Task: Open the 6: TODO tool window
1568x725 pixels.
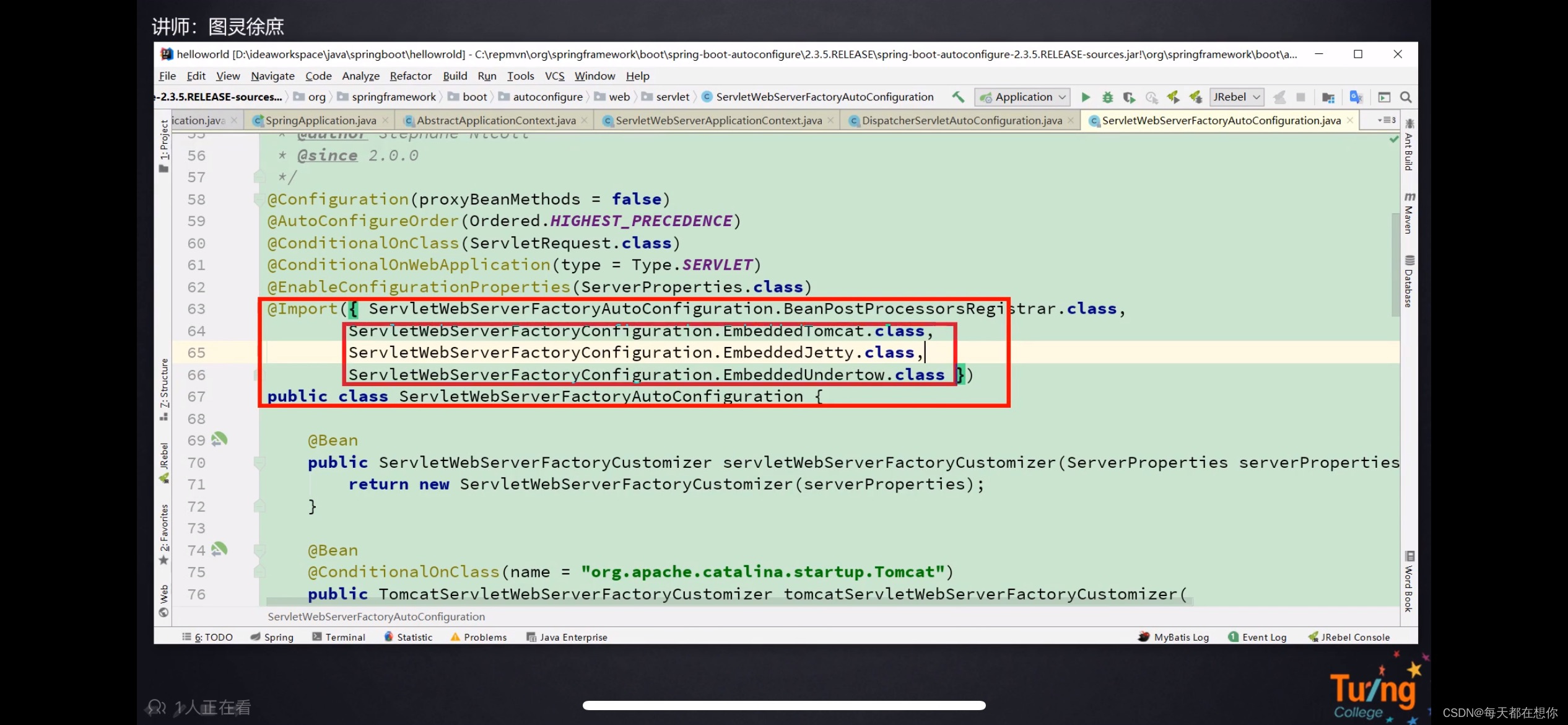Action: (207, 637)
